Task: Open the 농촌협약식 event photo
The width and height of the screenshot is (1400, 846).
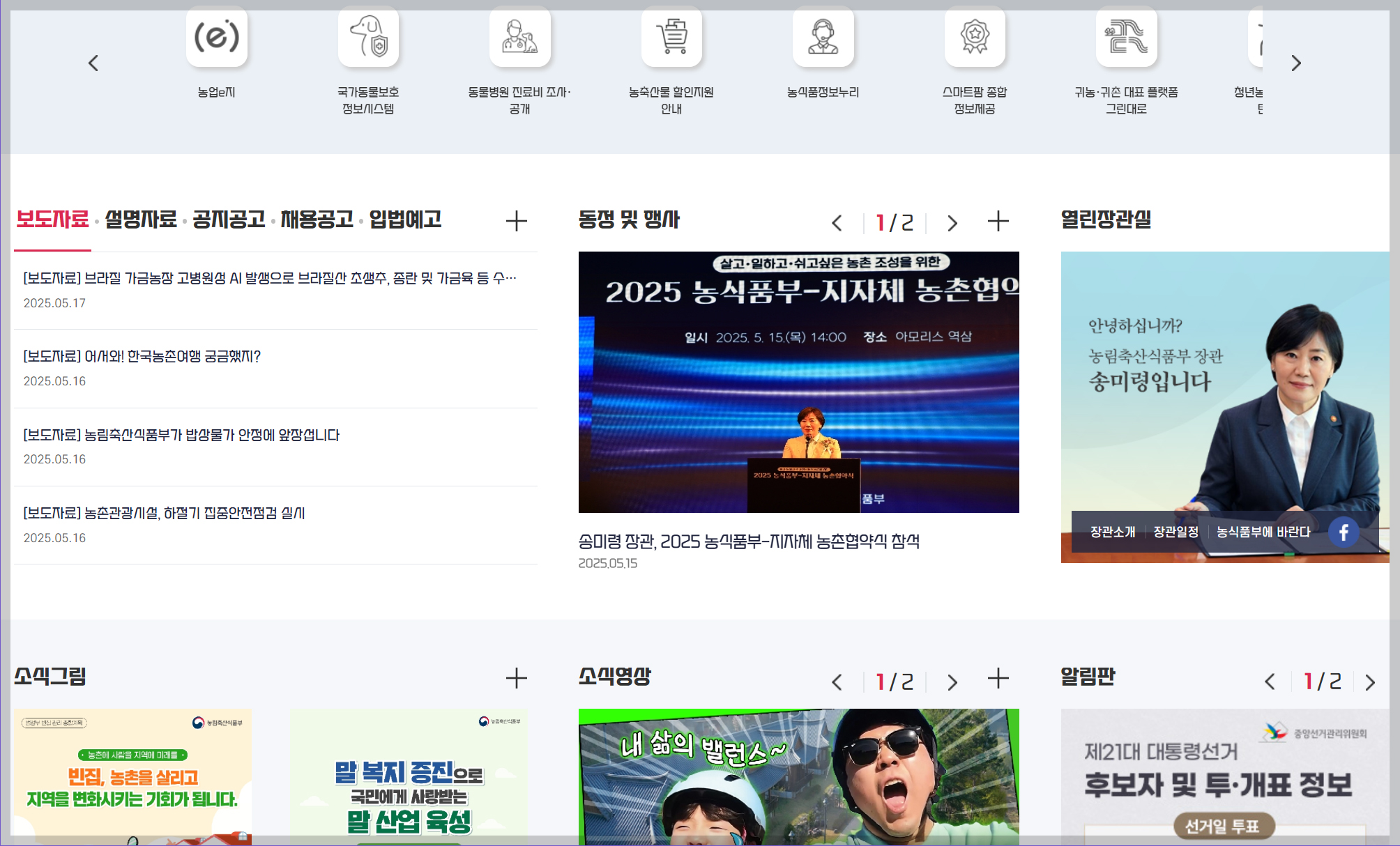Action: point(799,382)
